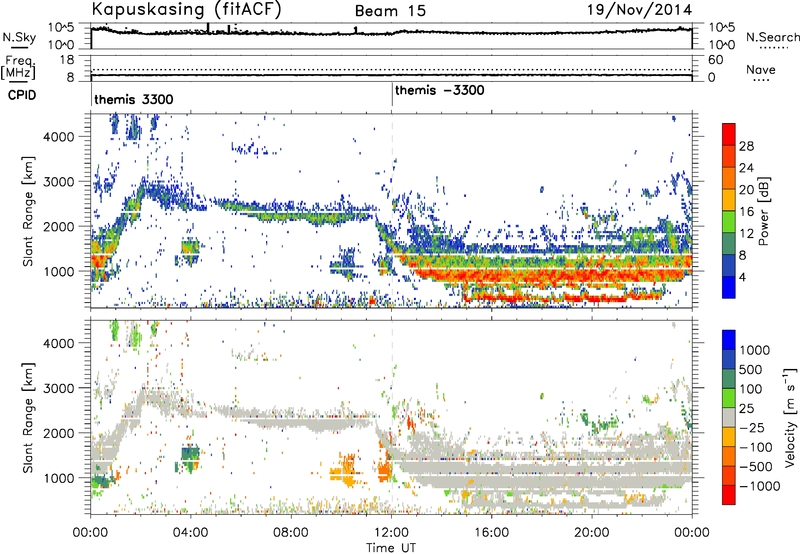This screenshot has width=800, height=554.
Task: Click the Time UT axis label
Action: [391, 548]
